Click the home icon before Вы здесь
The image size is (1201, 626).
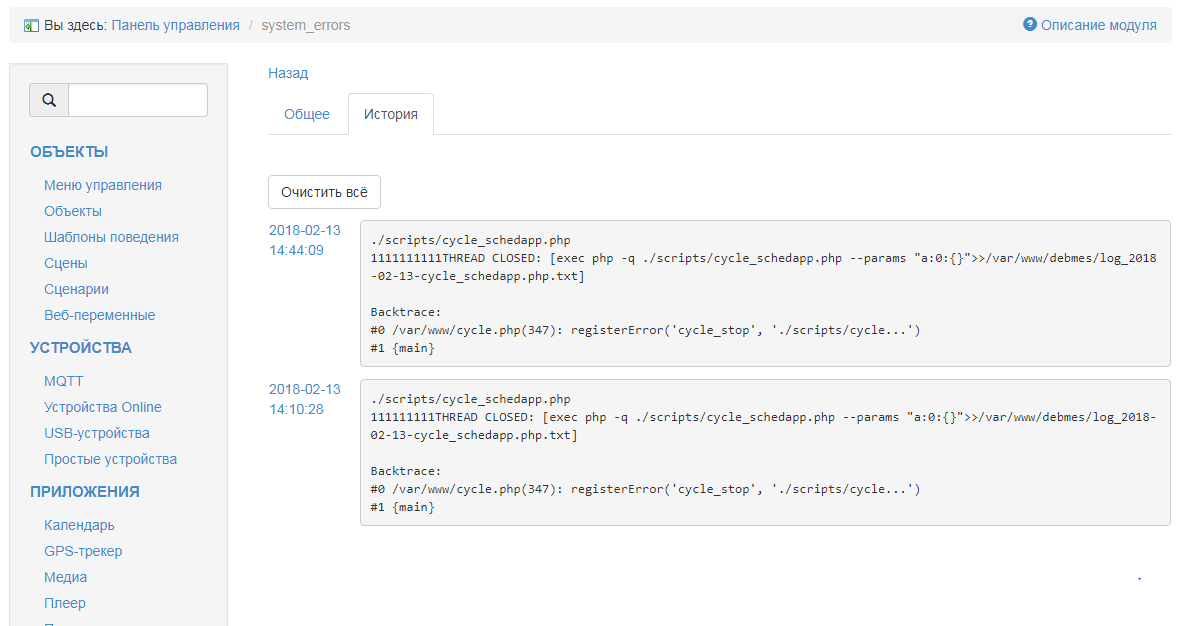point(31,26)
